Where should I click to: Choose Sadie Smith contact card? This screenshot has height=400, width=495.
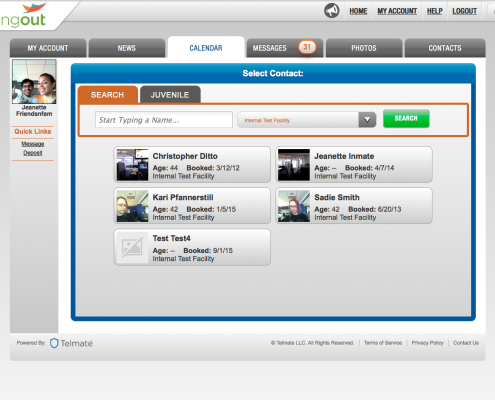[354, 206]
